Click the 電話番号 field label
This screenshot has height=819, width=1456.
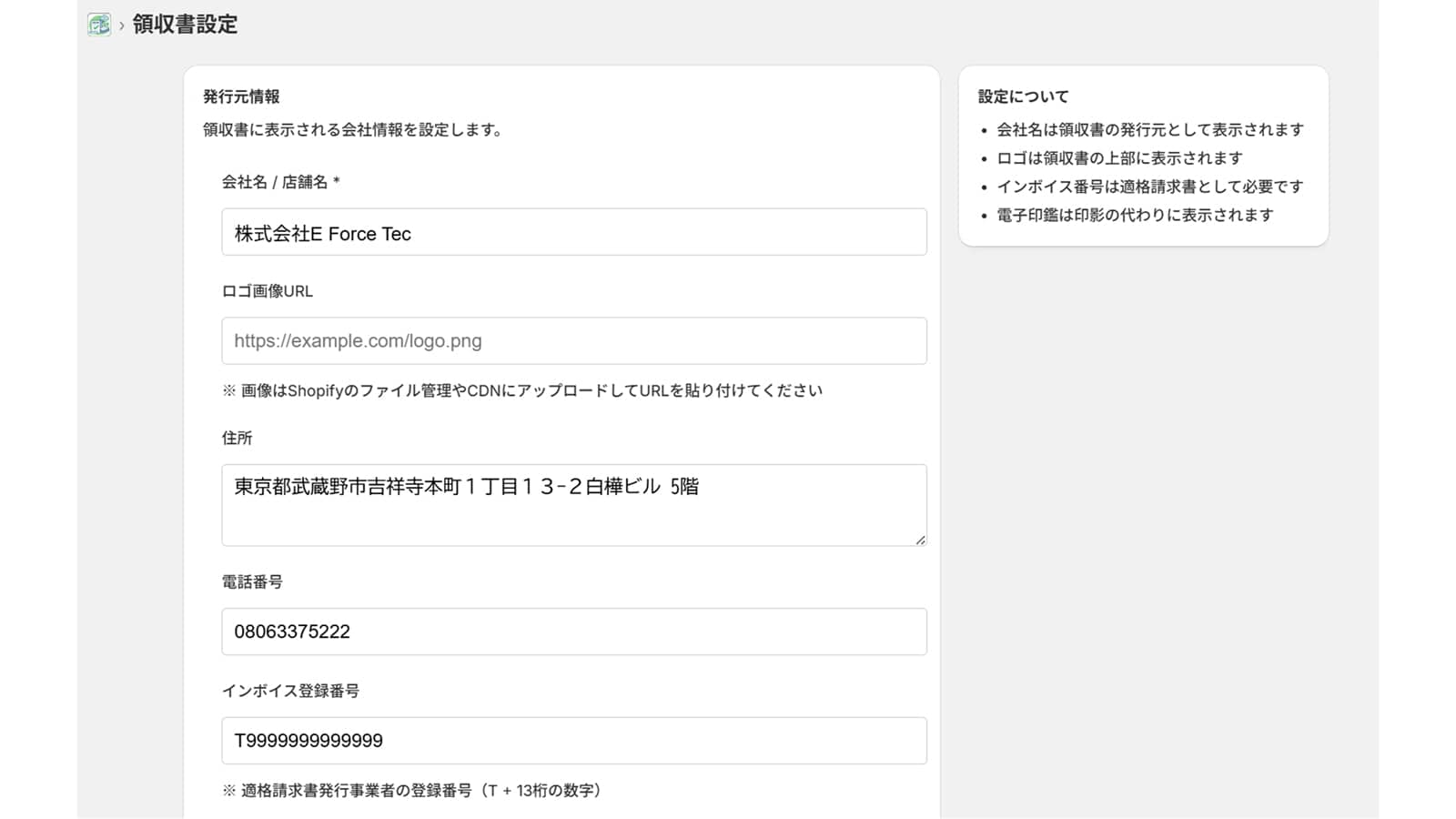coord(252,581)
